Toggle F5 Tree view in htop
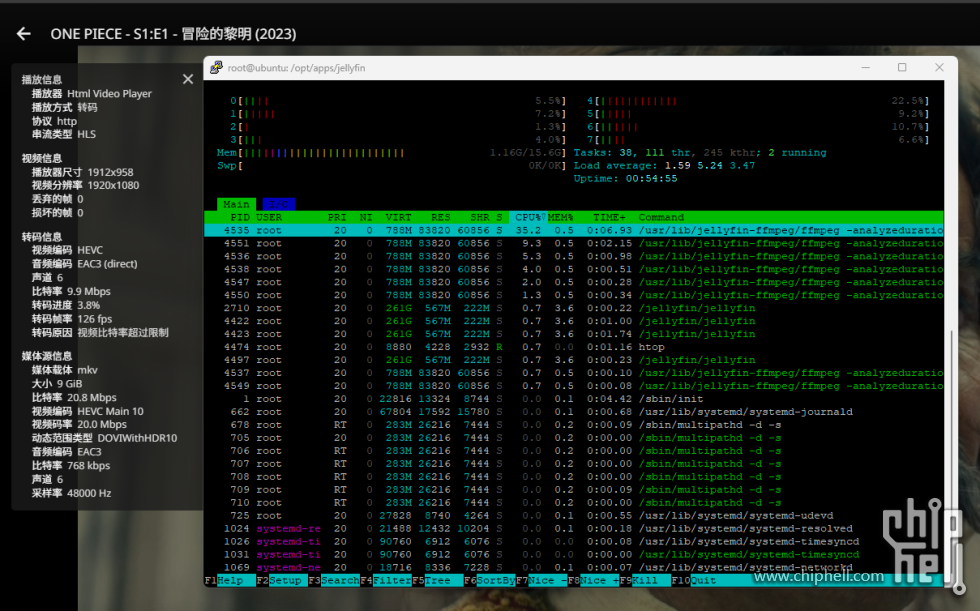 point(438,580)
